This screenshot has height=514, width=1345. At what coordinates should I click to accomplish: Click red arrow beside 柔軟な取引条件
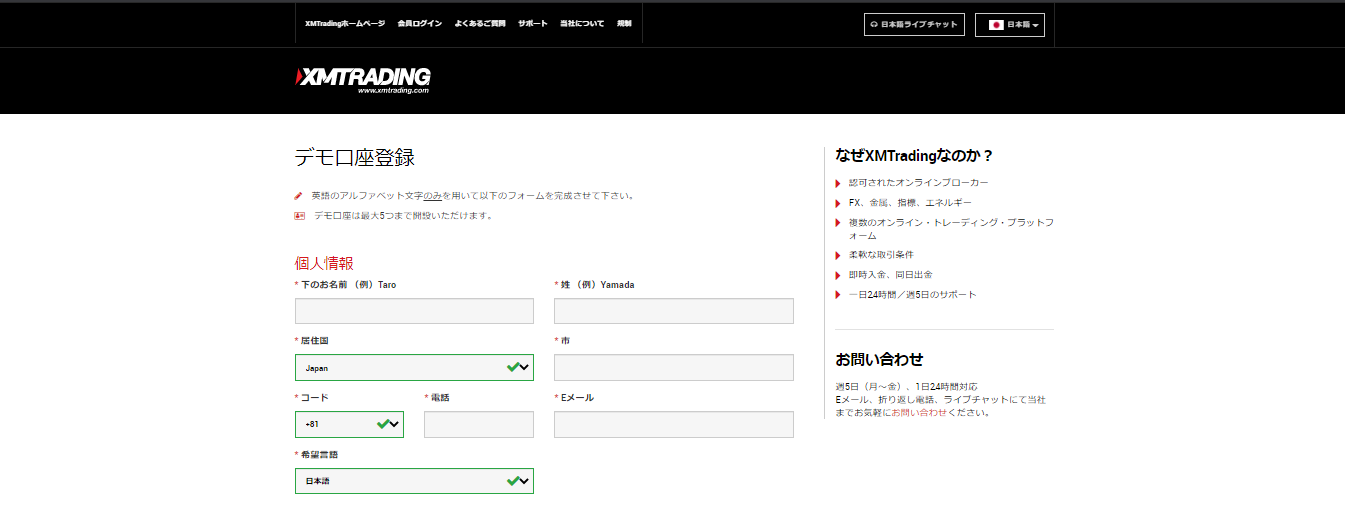[838, 256]
